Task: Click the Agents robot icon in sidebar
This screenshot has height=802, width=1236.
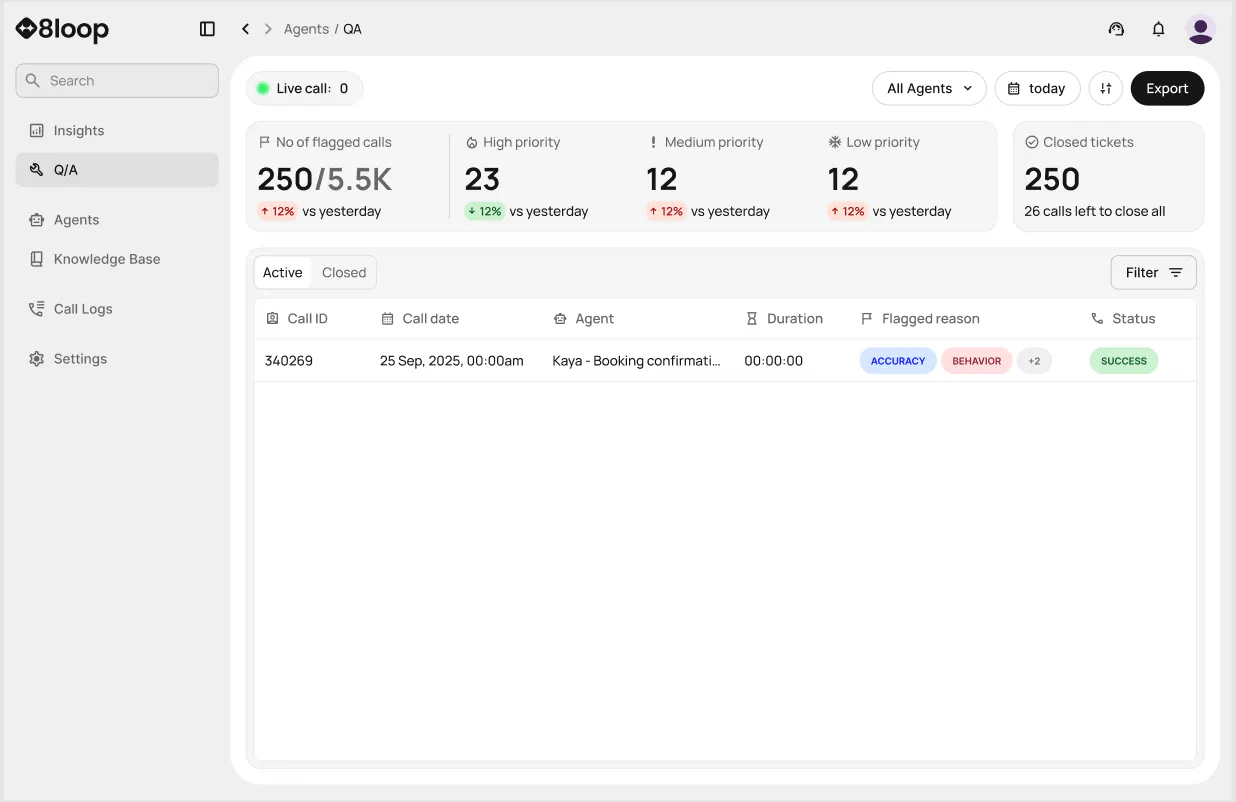Action: point(37,220)
